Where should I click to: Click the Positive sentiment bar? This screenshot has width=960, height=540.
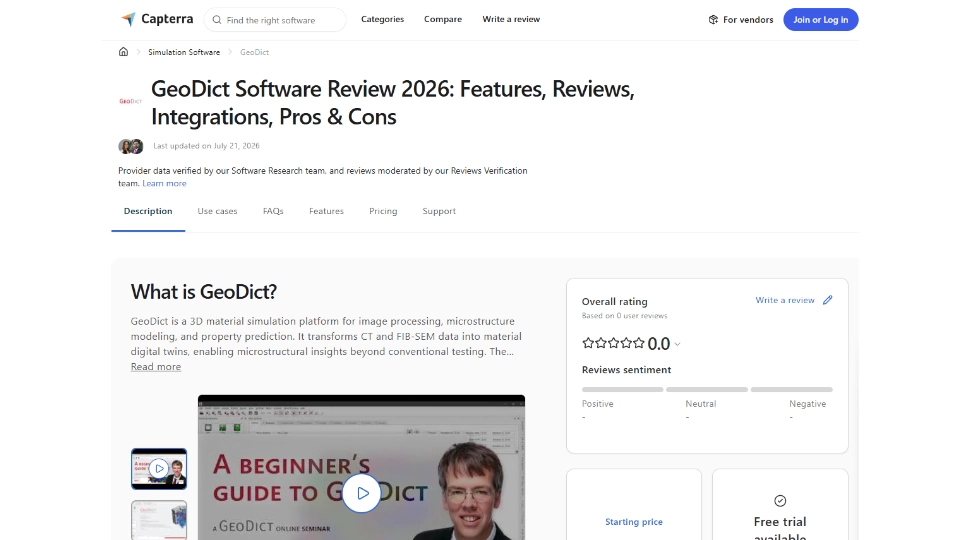pos(622,389)
